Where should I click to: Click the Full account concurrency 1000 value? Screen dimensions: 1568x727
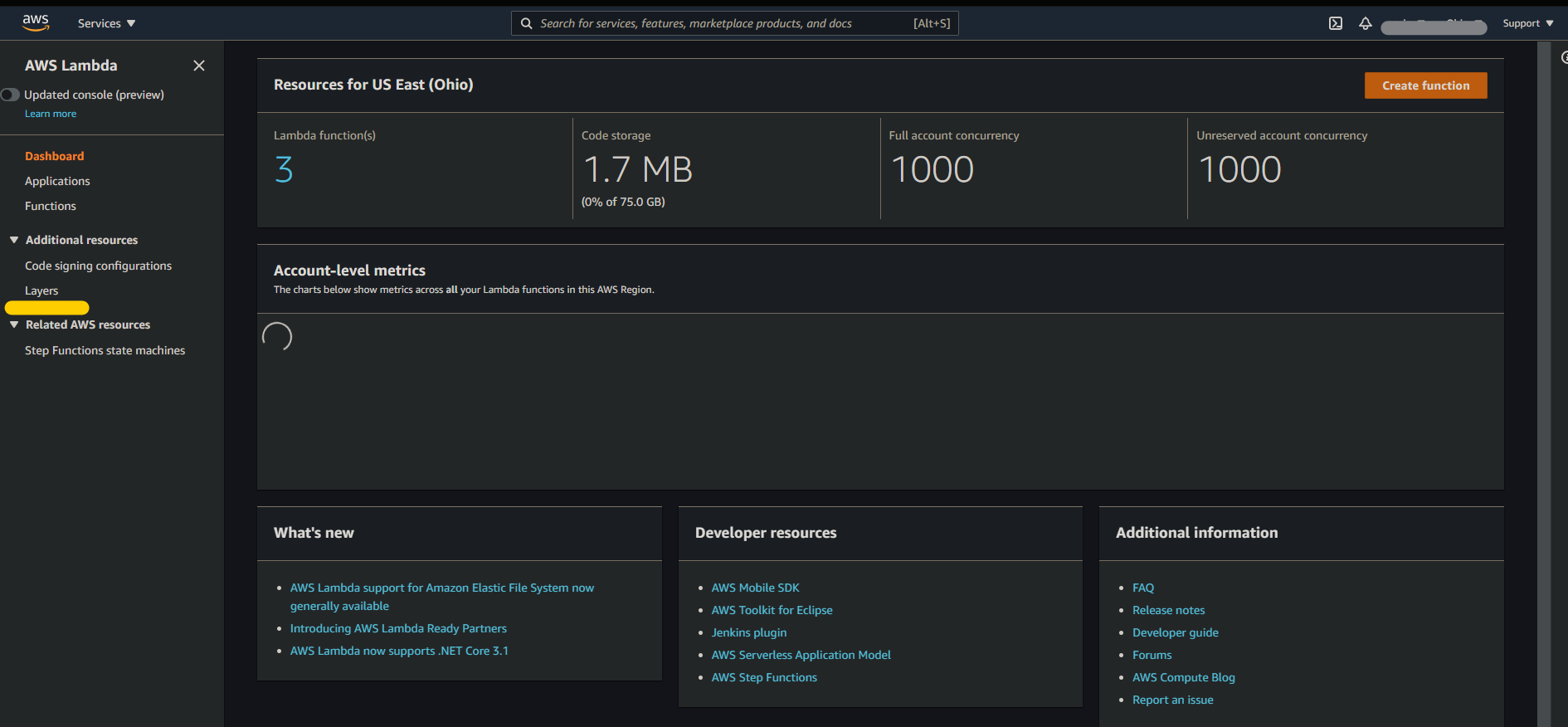click(x=933, y=169)
